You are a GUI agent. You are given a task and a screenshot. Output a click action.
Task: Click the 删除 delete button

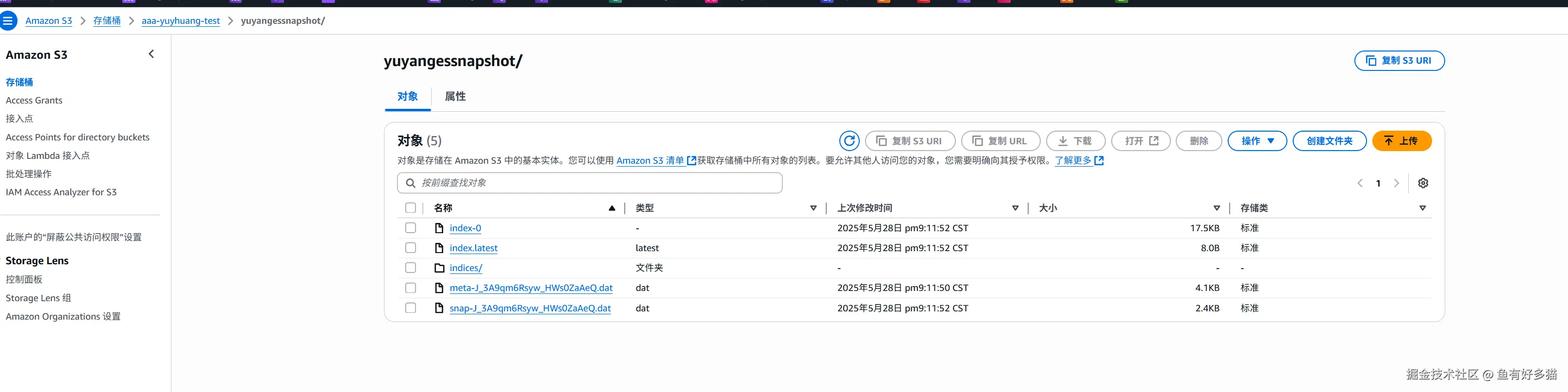click(1199, 140)
